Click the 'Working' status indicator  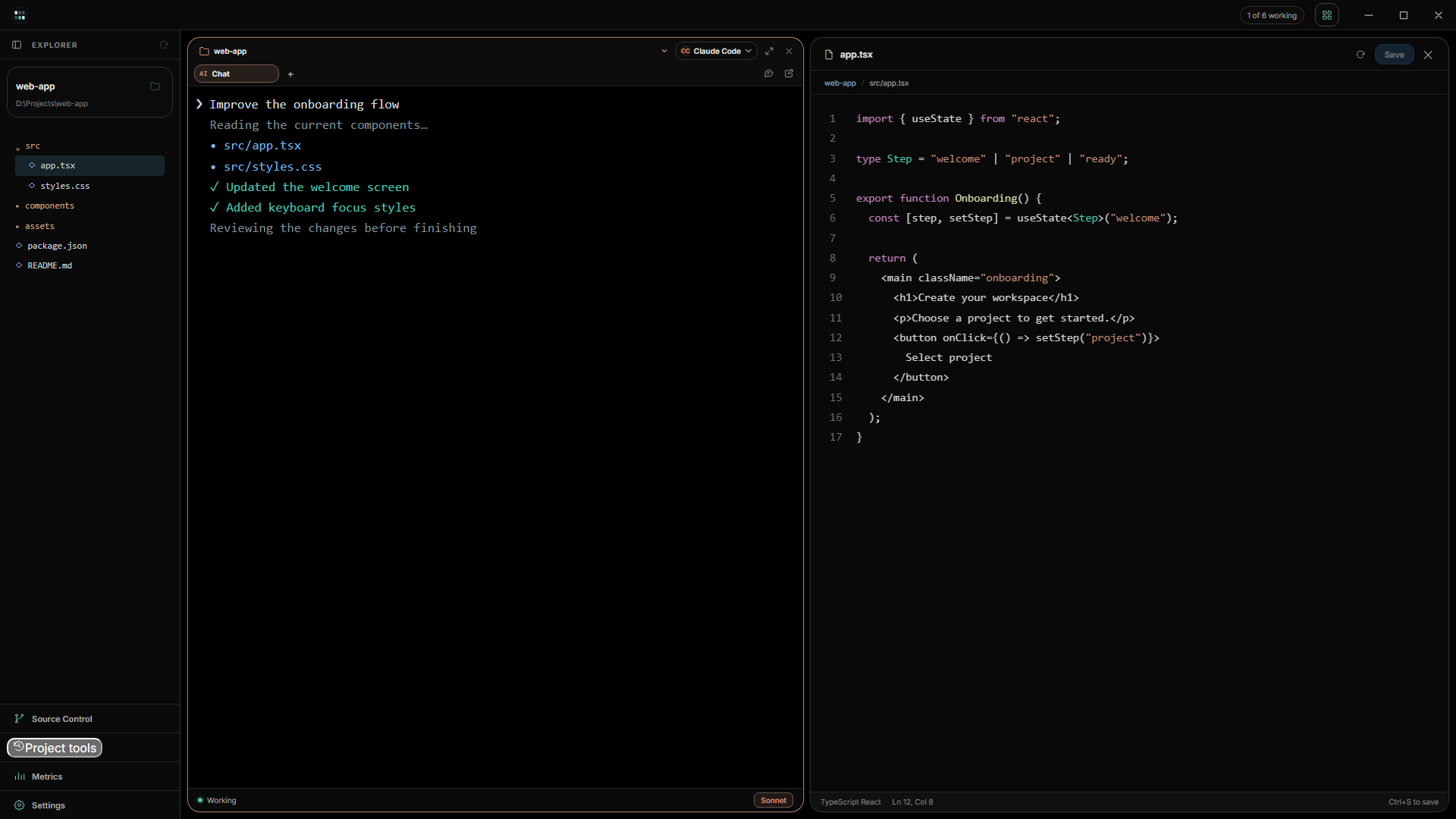217,800
